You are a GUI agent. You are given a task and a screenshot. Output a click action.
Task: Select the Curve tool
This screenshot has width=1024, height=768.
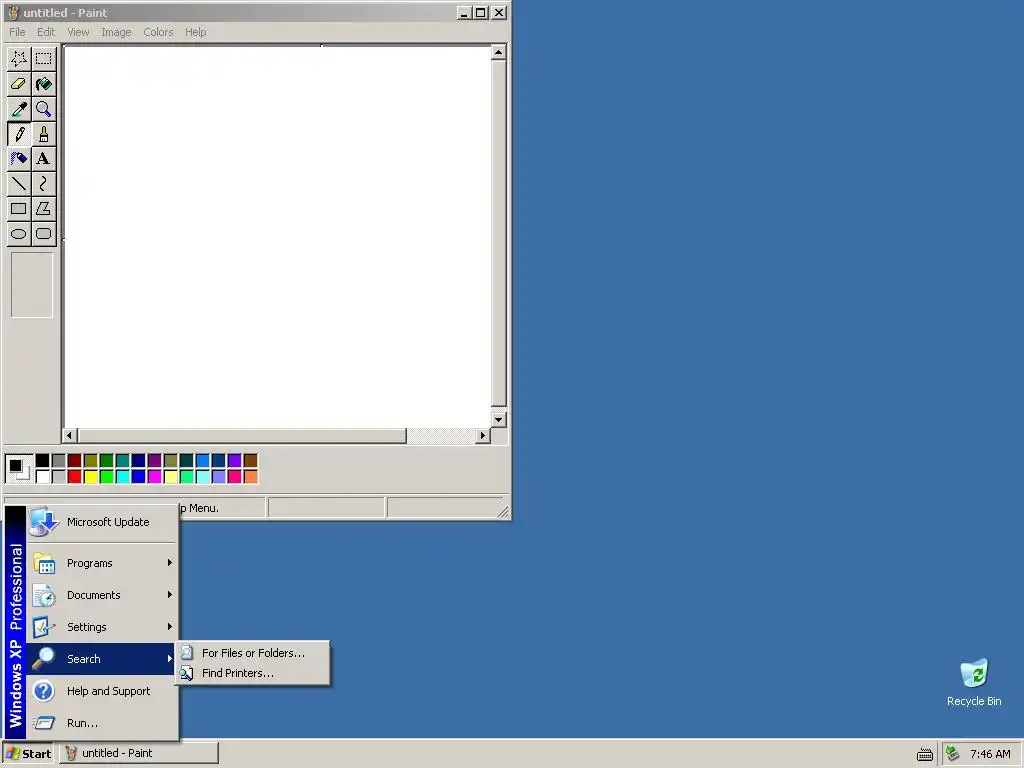(x=44, y=184)
